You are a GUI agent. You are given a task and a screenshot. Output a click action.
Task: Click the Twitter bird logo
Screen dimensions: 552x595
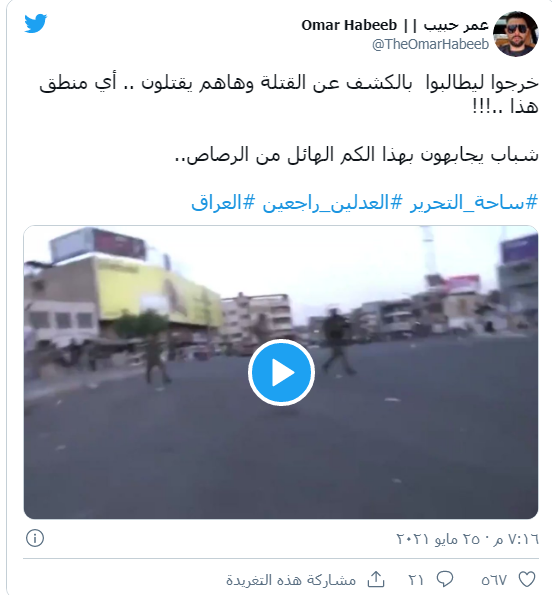[x=36, y=24]
